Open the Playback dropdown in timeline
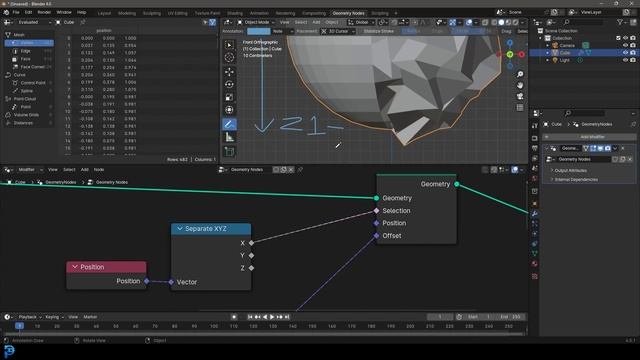The height and width of the screenshot is (360, 640). click(x=30, y=317)
